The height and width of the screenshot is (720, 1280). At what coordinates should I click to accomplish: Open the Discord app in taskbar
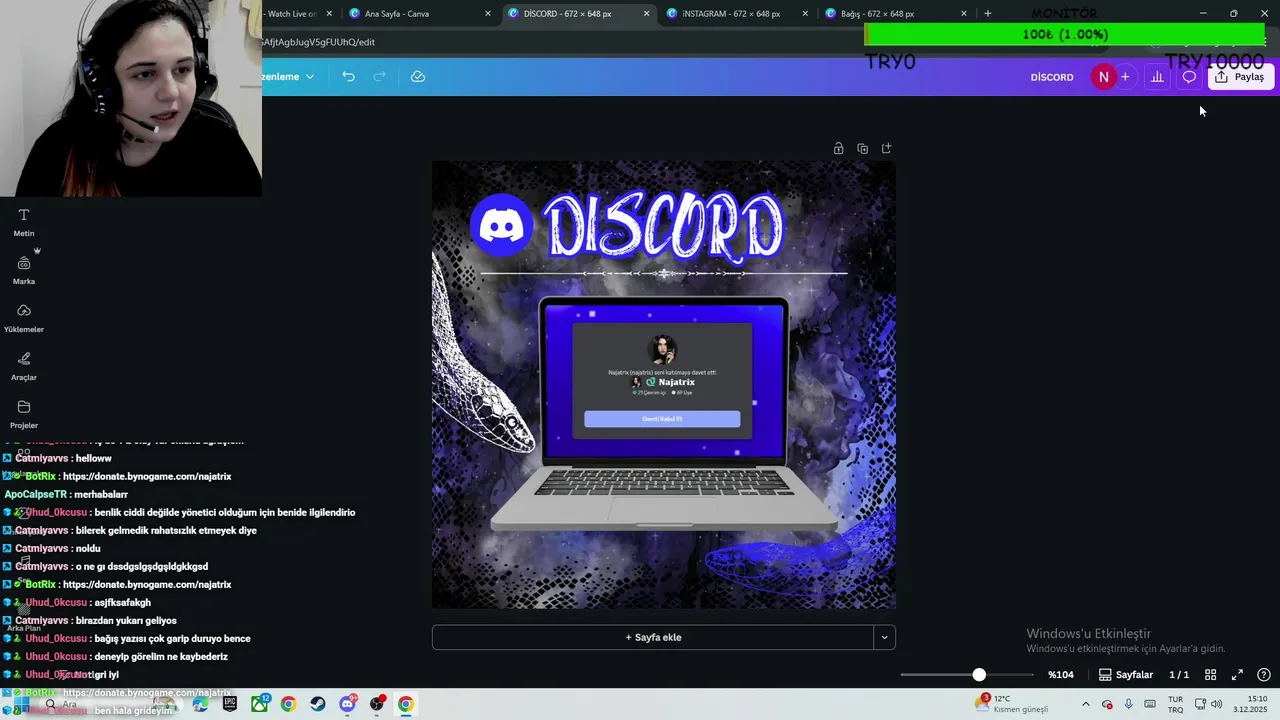tap(347, 704)
